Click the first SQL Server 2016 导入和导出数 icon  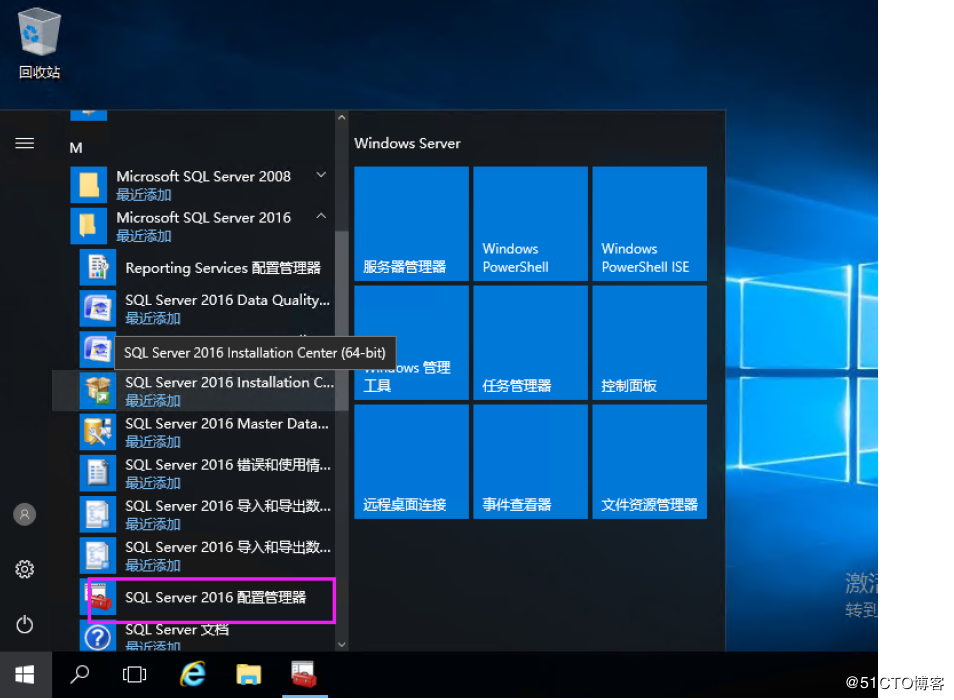tap(98, 515)
